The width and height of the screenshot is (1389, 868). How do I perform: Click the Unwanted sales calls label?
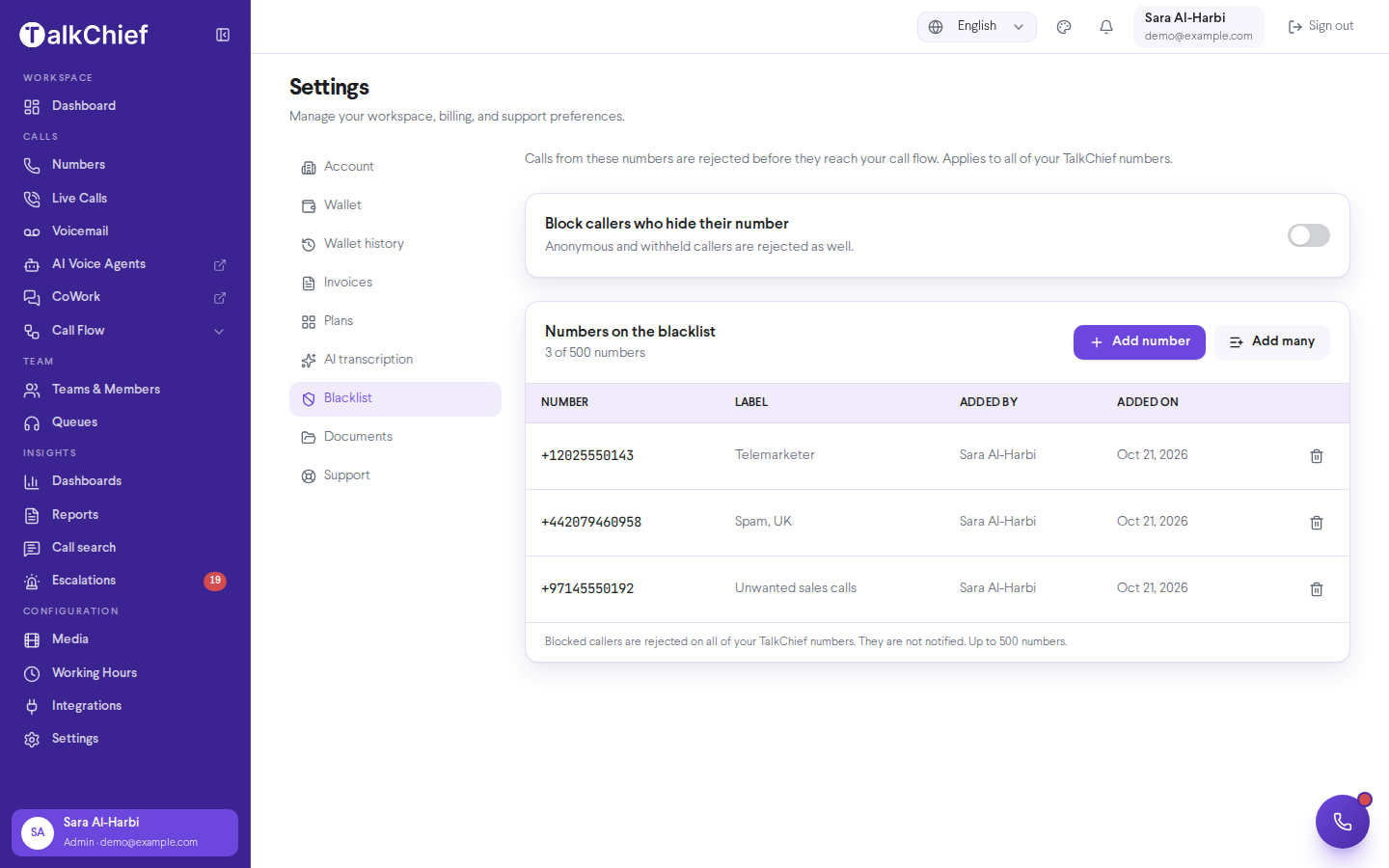pos(796,588)
